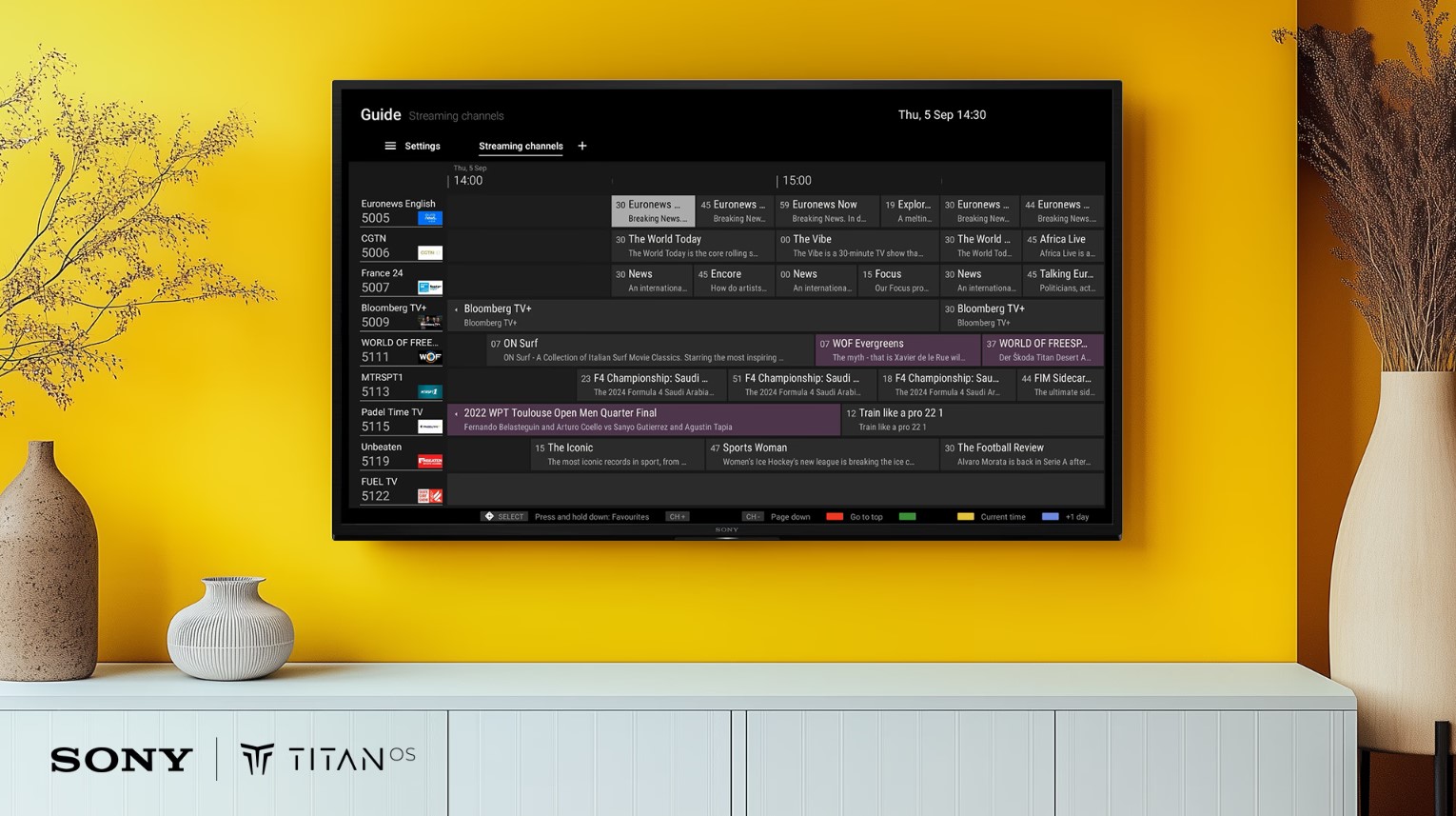
Task: Click the Page down label
Action: (790, 517)
